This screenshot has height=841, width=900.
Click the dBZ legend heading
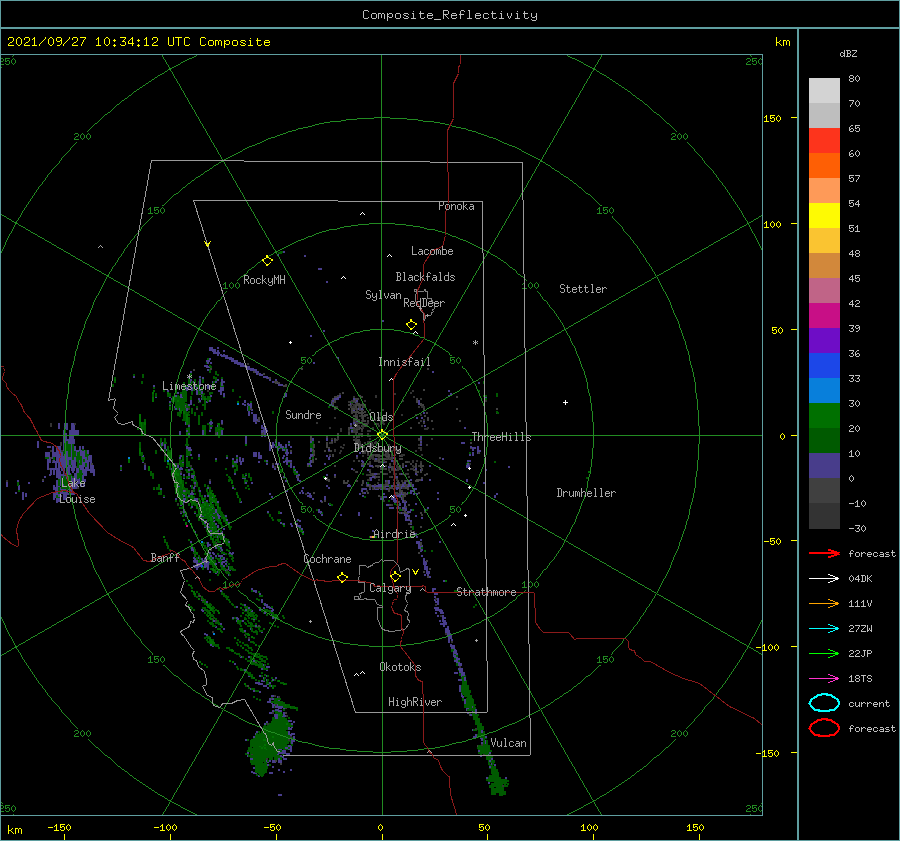click(848, 54)
